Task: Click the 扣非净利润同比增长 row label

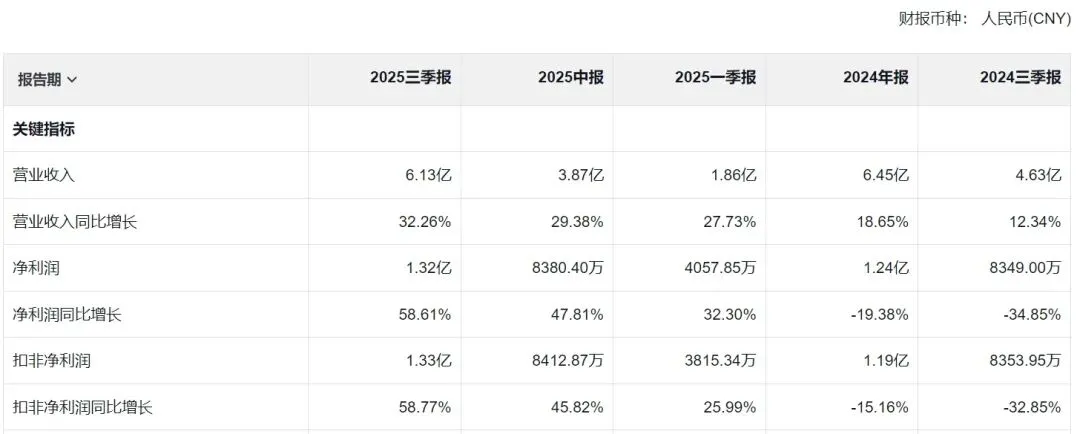Action: click(x=82, y=408)
